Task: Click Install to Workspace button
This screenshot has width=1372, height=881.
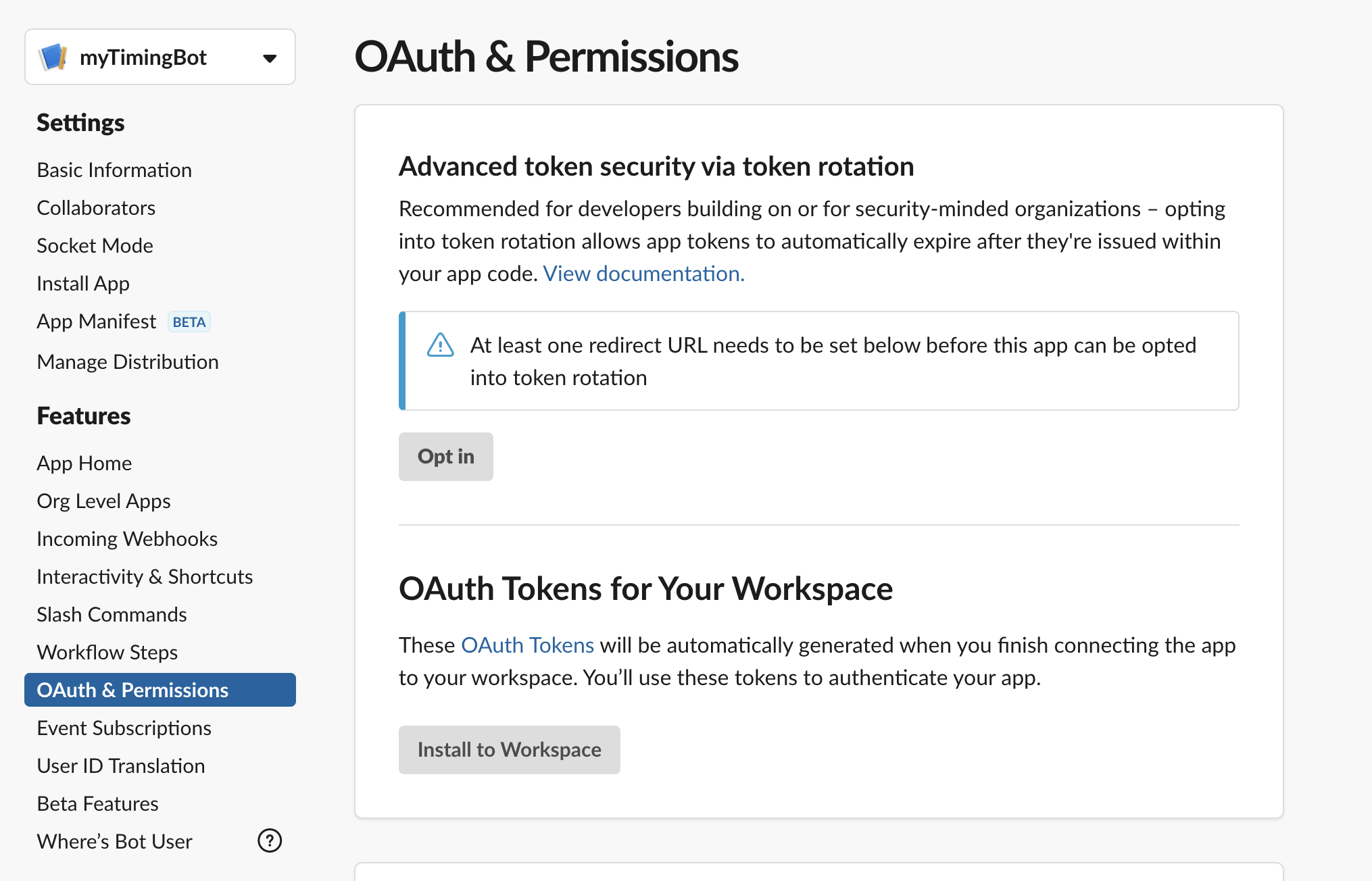Action: coord(509,750)
